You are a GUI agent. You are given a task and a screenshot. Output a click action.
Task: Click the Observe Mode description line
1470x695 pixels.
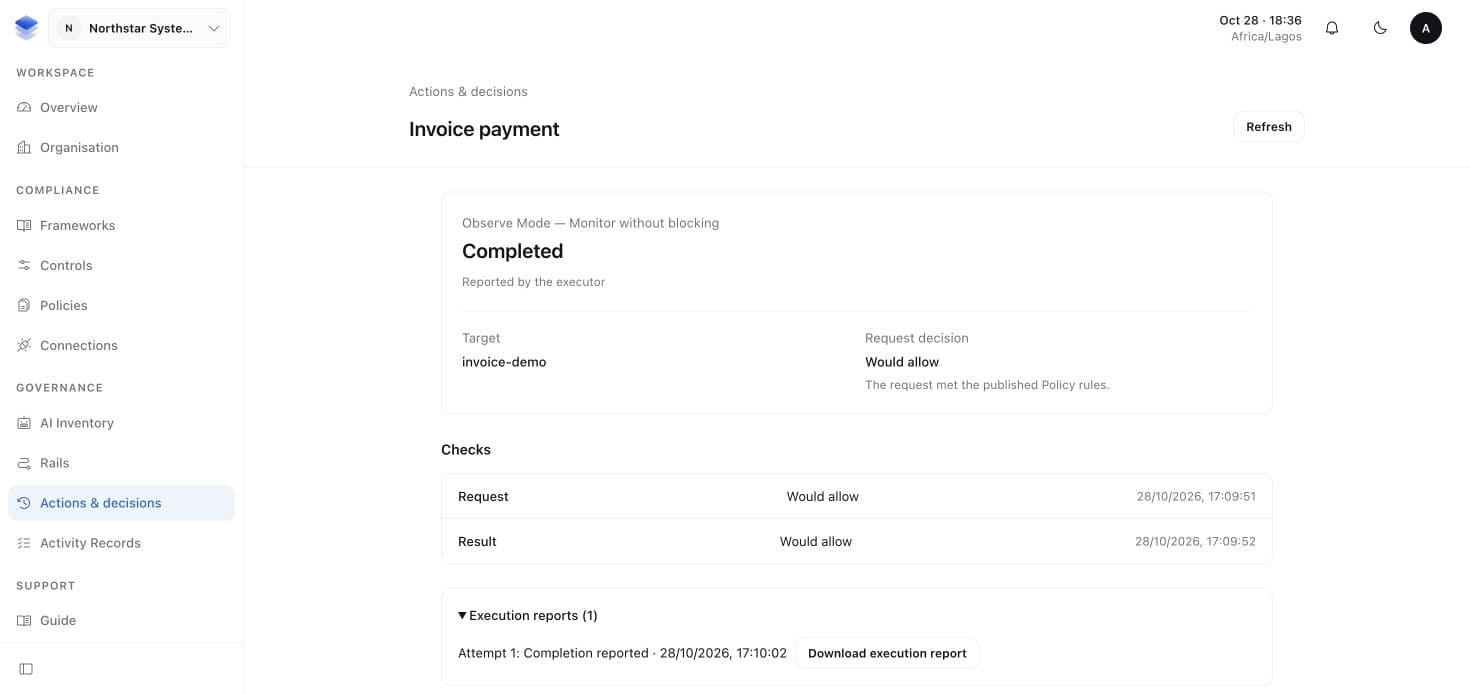590,223
